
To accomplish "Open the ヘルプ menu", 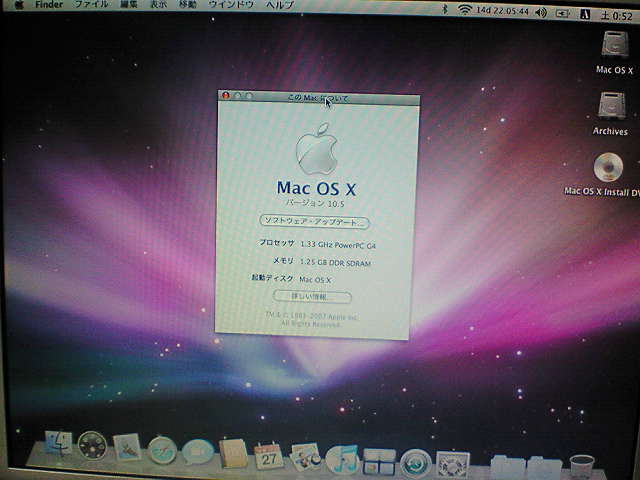I will click(280, 5).
